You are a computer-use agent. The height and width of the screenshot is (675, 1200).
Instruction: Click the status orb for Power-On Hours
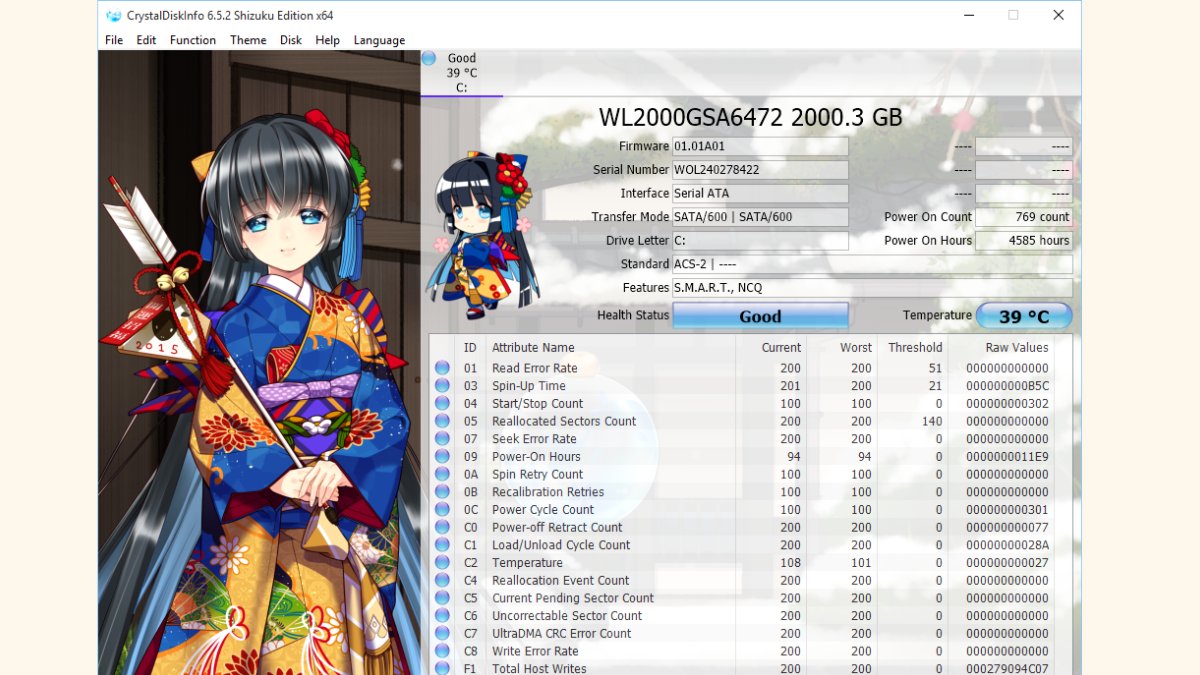pyautogui.click(x=442, y=457)
